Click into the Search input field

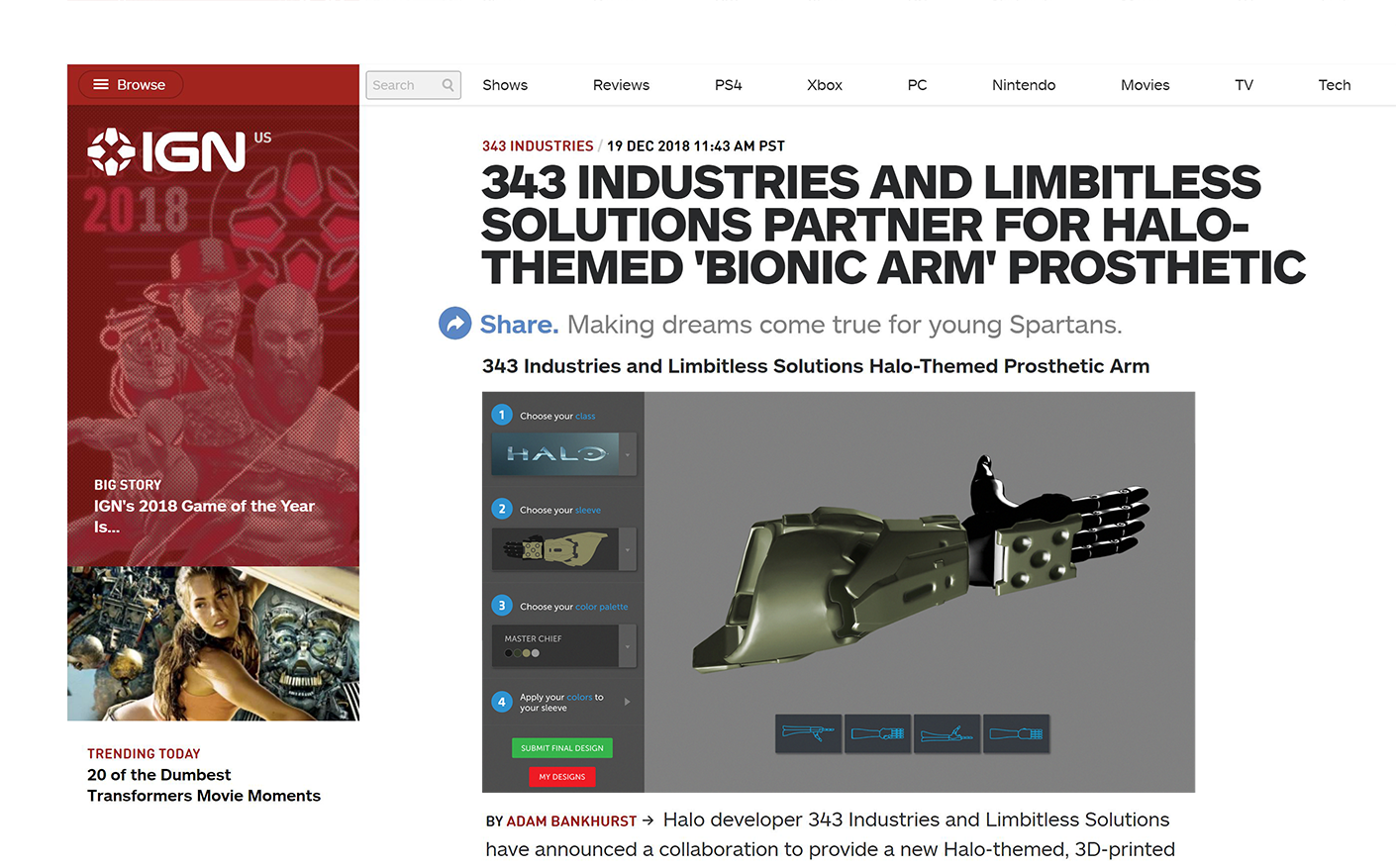[404, 85]
